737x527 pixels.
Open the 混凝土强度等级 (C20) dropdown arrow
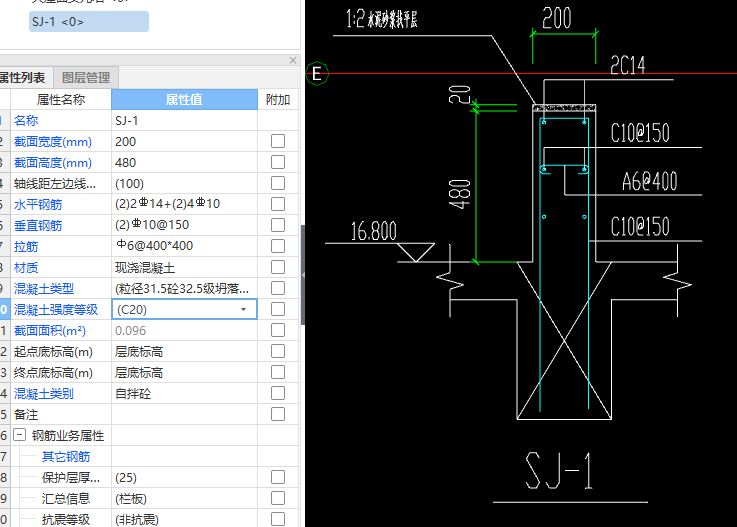pyautogui.click(x=243, y=310)
